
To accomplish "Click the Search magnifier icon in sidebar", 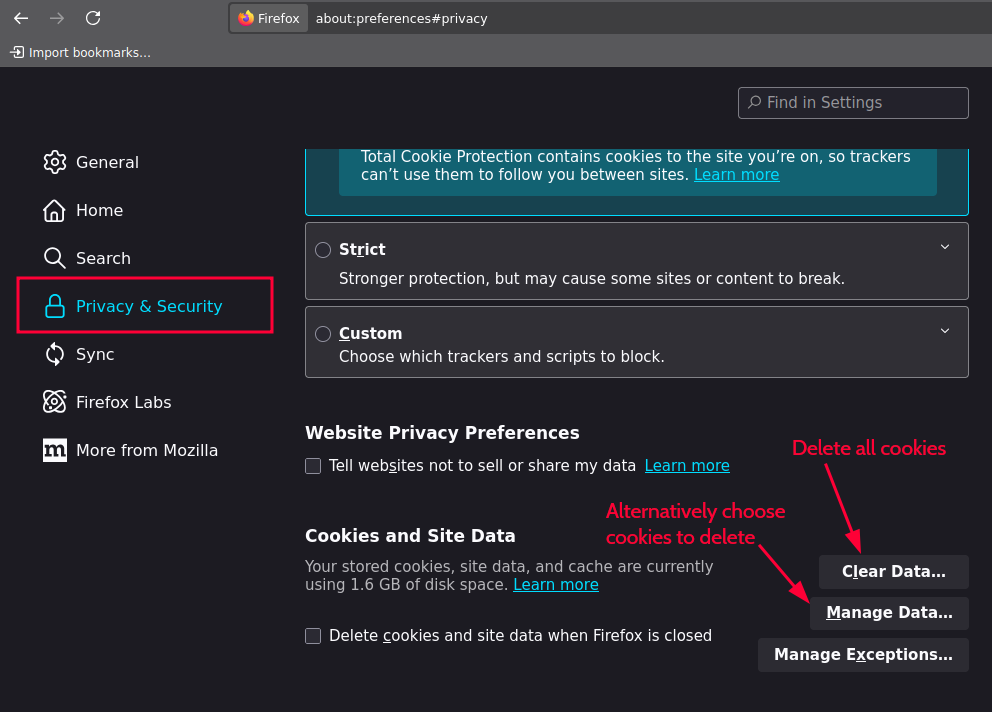I will (55, 258).
